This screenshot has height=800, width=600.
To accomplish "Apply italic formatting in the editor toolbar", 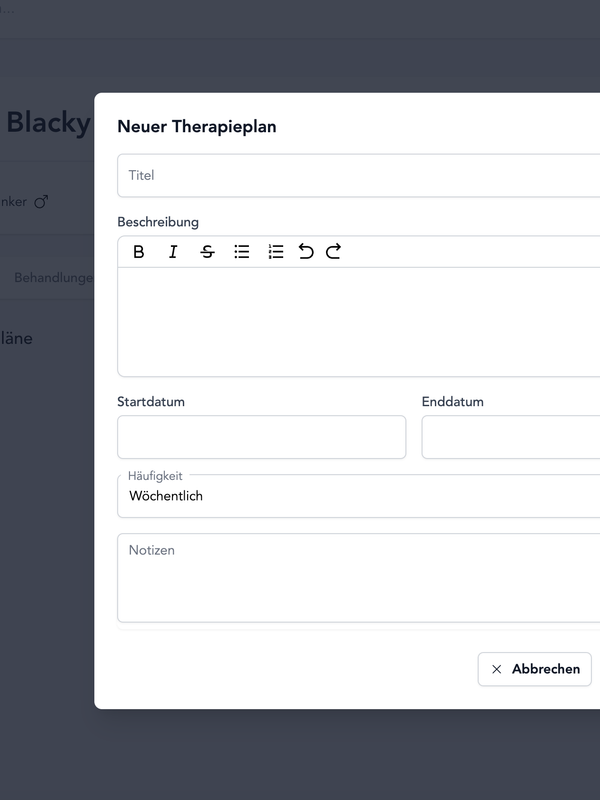I will [173, 252].
